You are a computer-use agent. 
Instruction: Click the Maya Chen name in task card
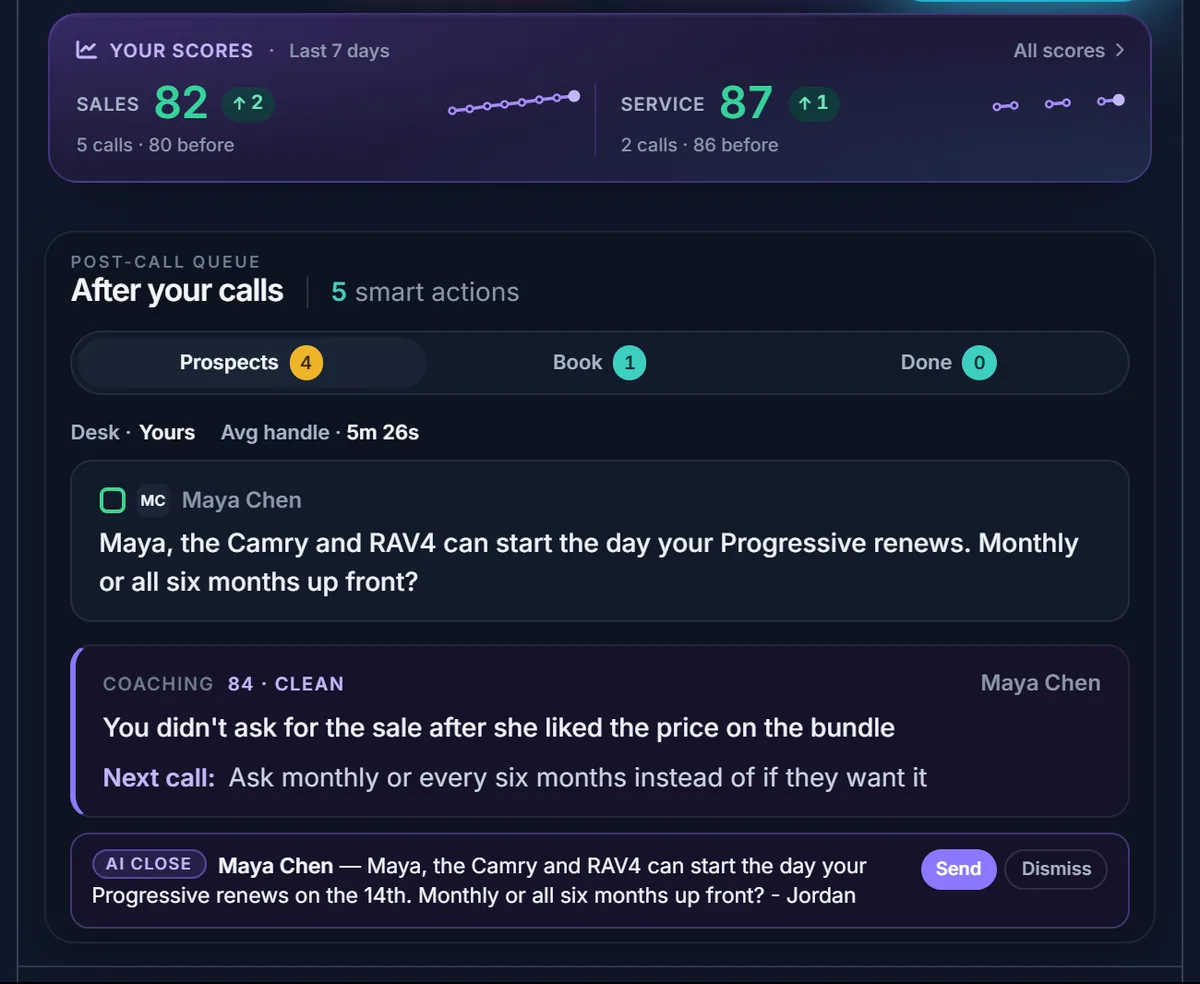click(241, 500)
